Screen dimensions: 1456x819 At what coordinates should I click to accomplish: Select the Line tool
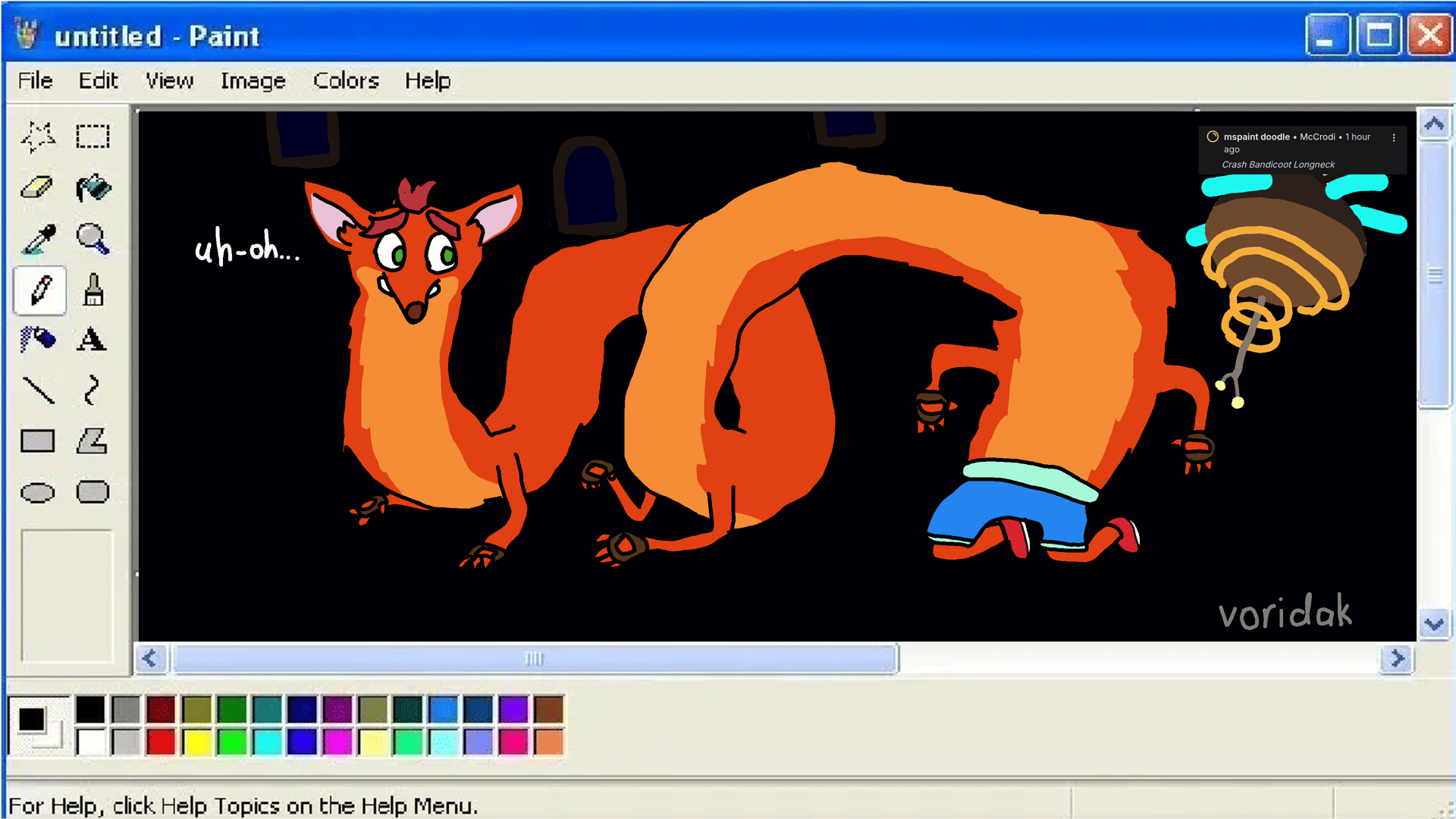[x=38, y=391]
